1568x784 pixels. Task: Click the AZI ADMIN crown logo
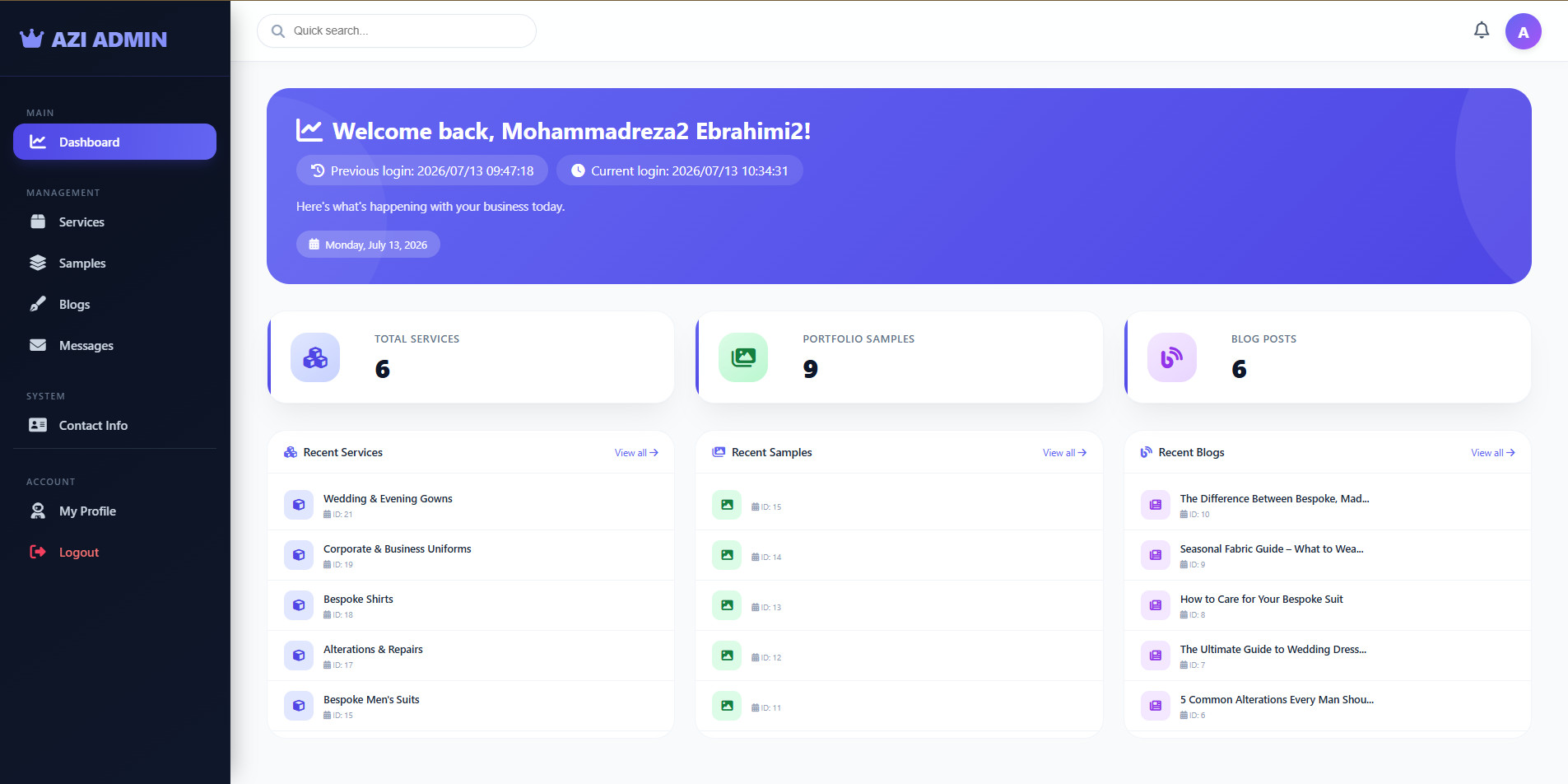coord(31,38)
